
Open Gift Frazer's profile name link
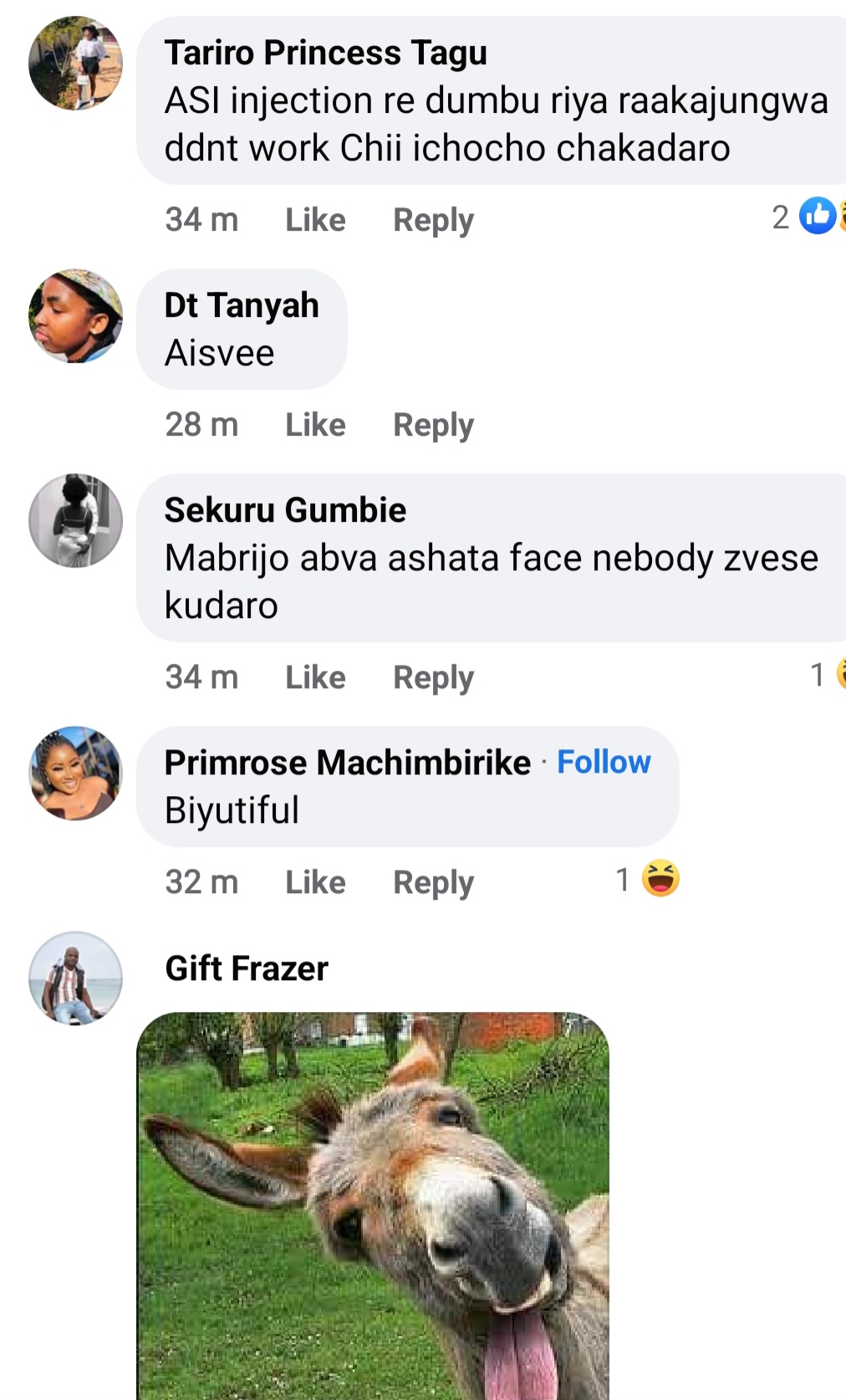click(x=247, y=968)
